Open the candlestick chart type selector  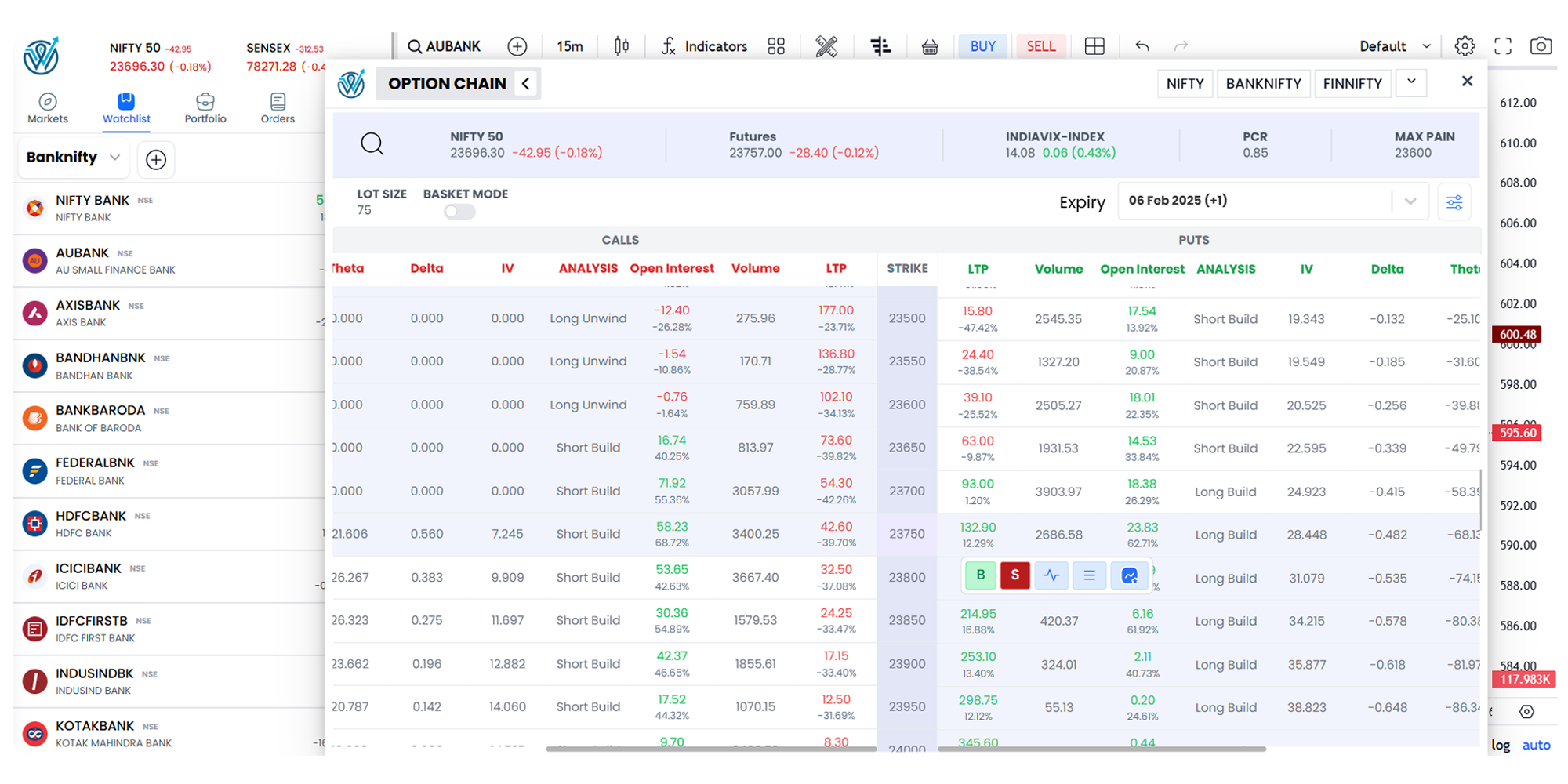tap(621, 46)
